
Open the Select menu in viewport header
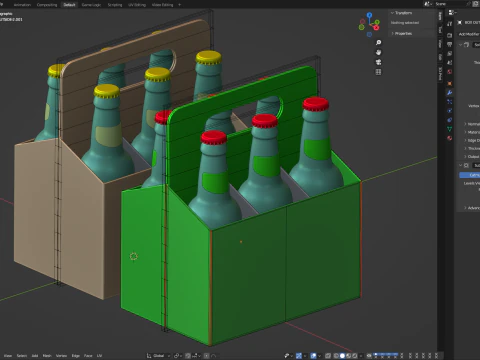coord(22,356)
